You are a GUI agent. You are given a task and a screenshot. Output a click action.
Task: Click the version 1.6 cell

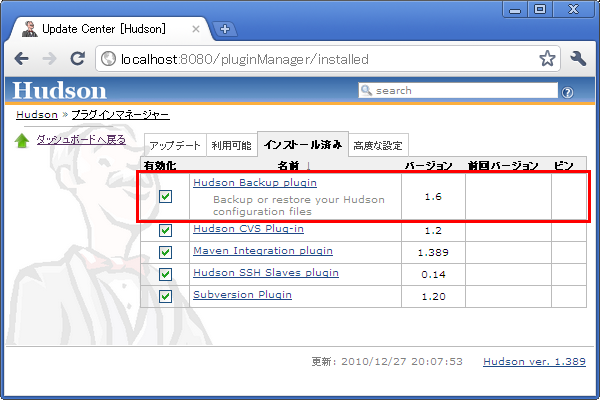coord(433,197)
